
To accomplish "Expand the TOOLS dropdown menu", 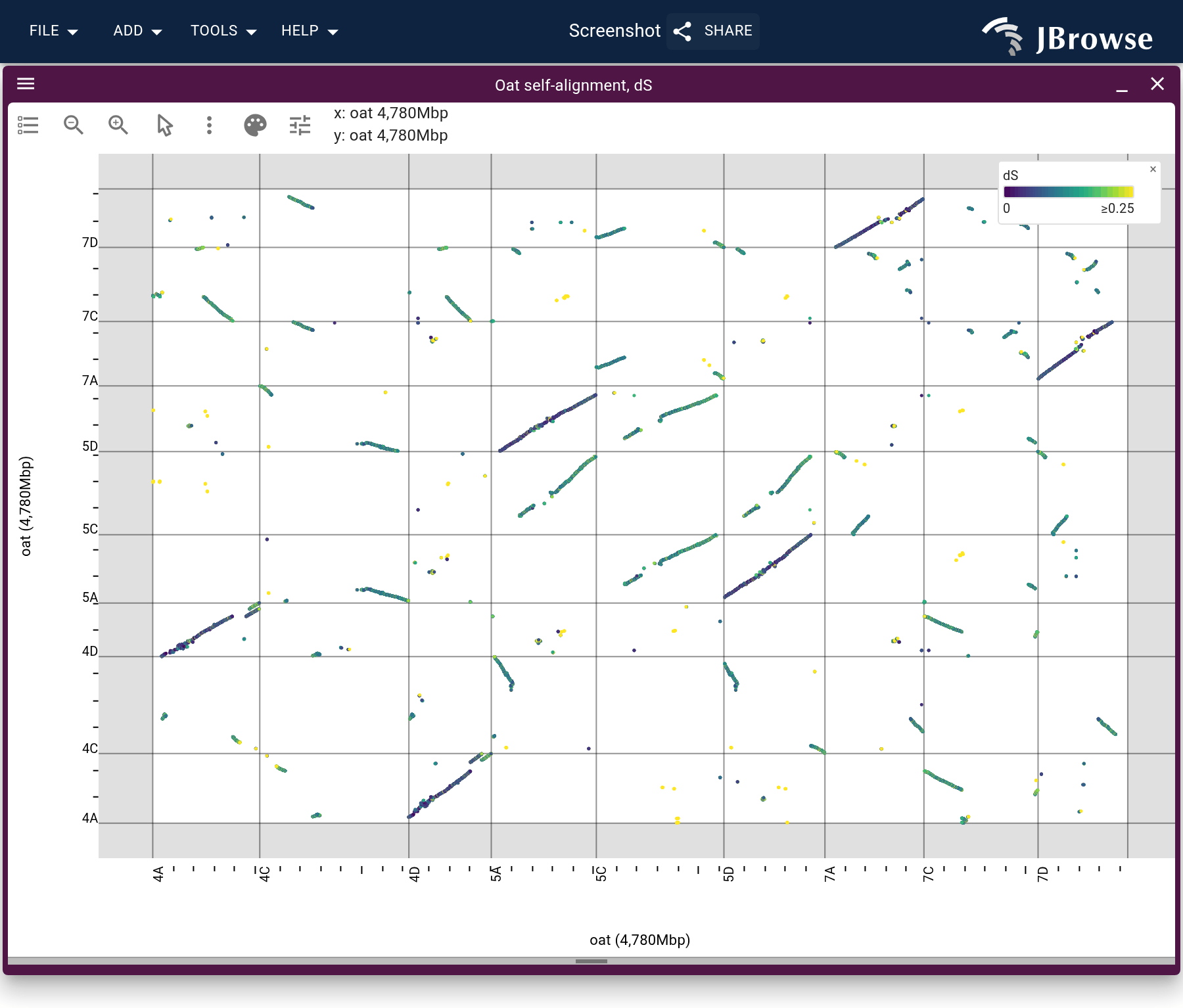I will tap(223, 31).
